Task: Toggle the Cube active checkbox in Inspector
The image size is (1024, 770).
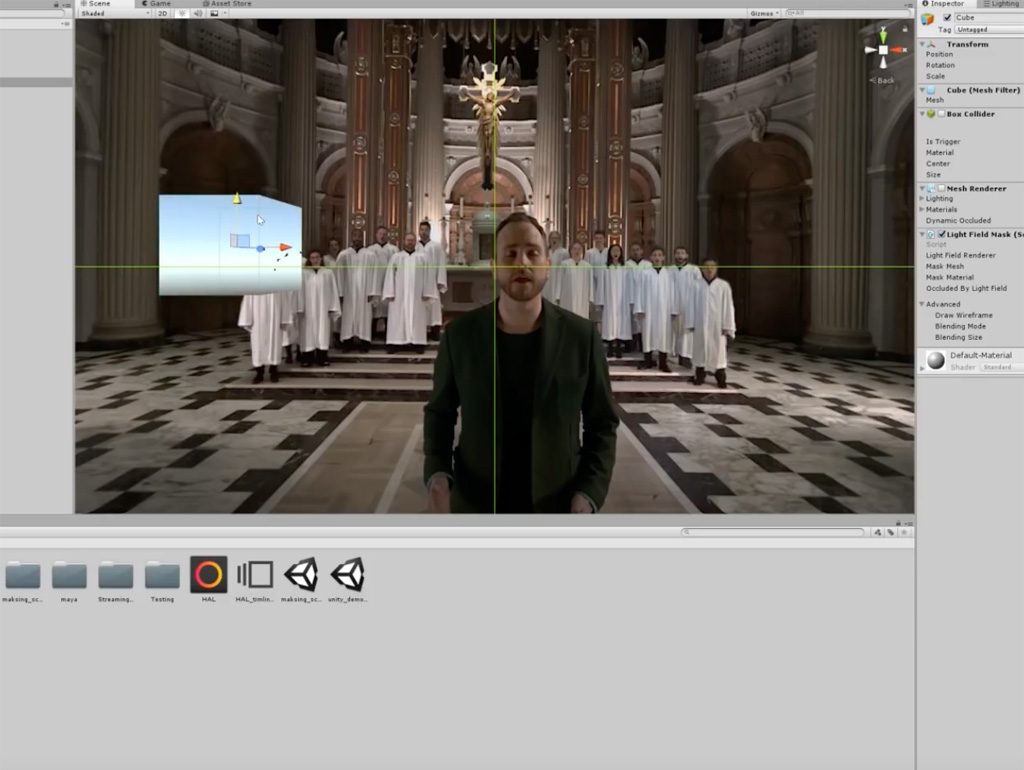Action: click(x=947, y=18)
